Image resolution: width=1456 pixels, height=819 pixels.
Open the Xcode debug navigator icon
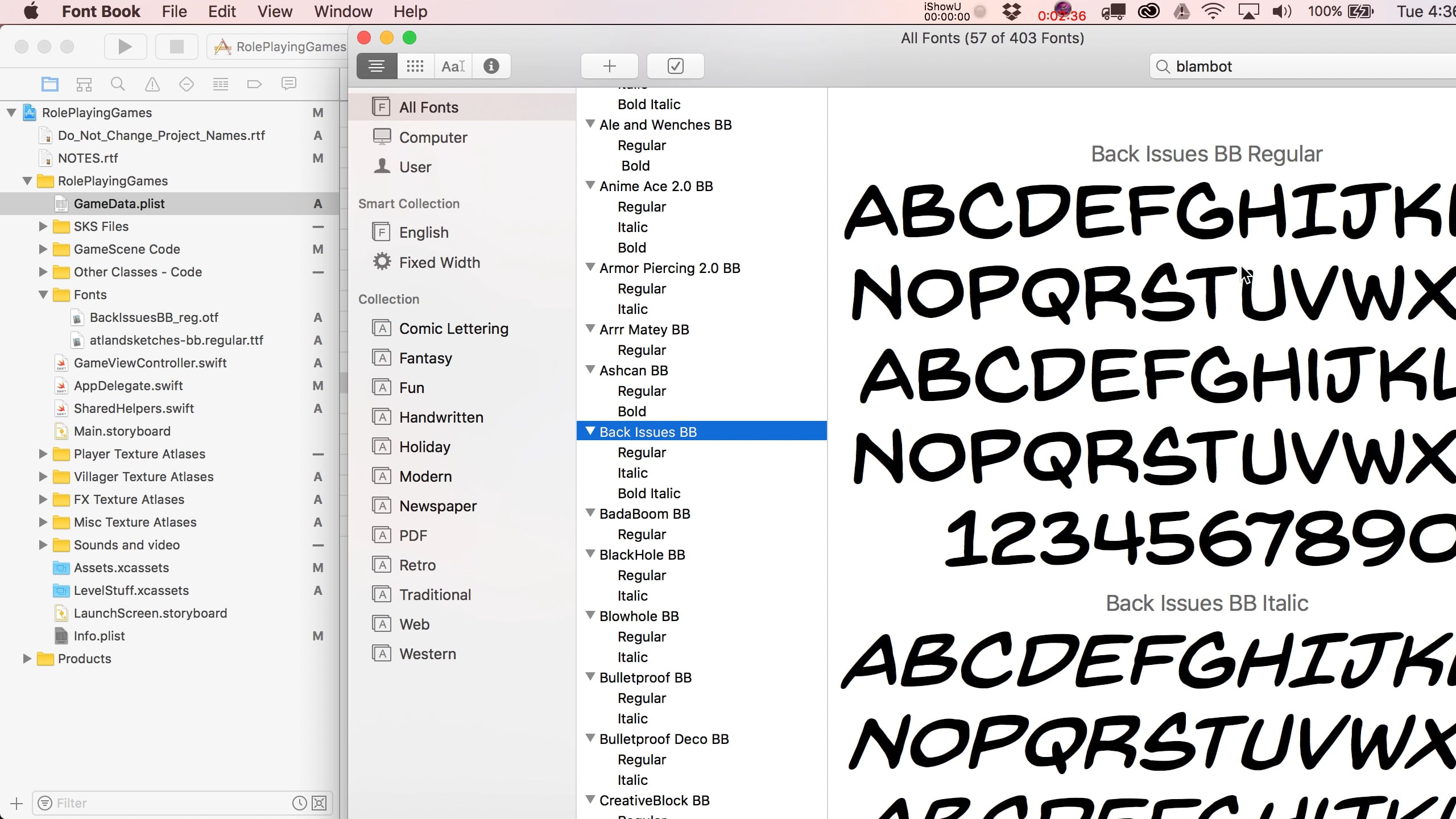click(x=221, y=84)
